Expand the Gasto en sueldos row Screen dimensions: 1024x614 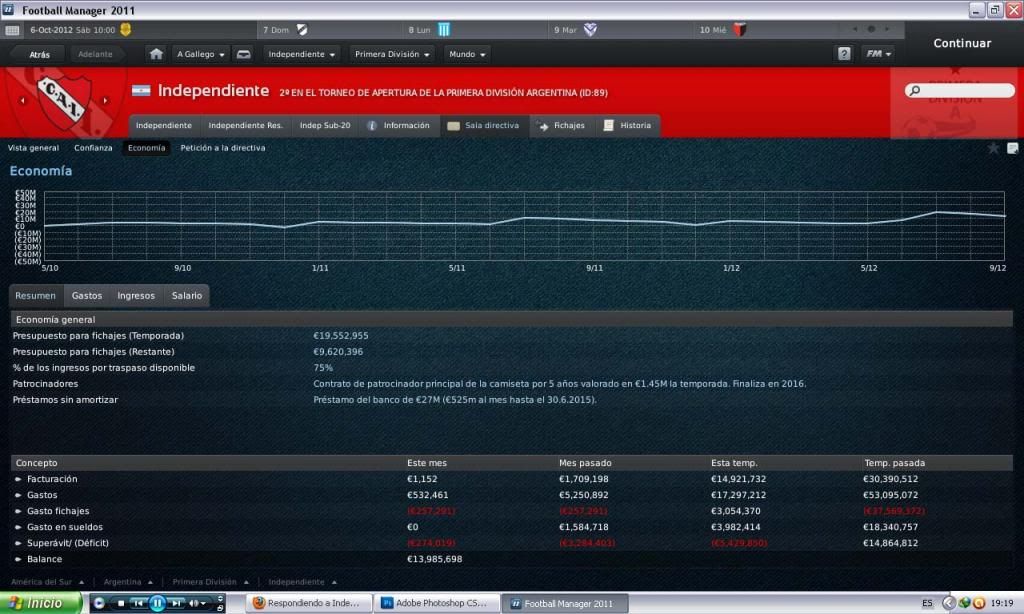(x=18, y=527)
